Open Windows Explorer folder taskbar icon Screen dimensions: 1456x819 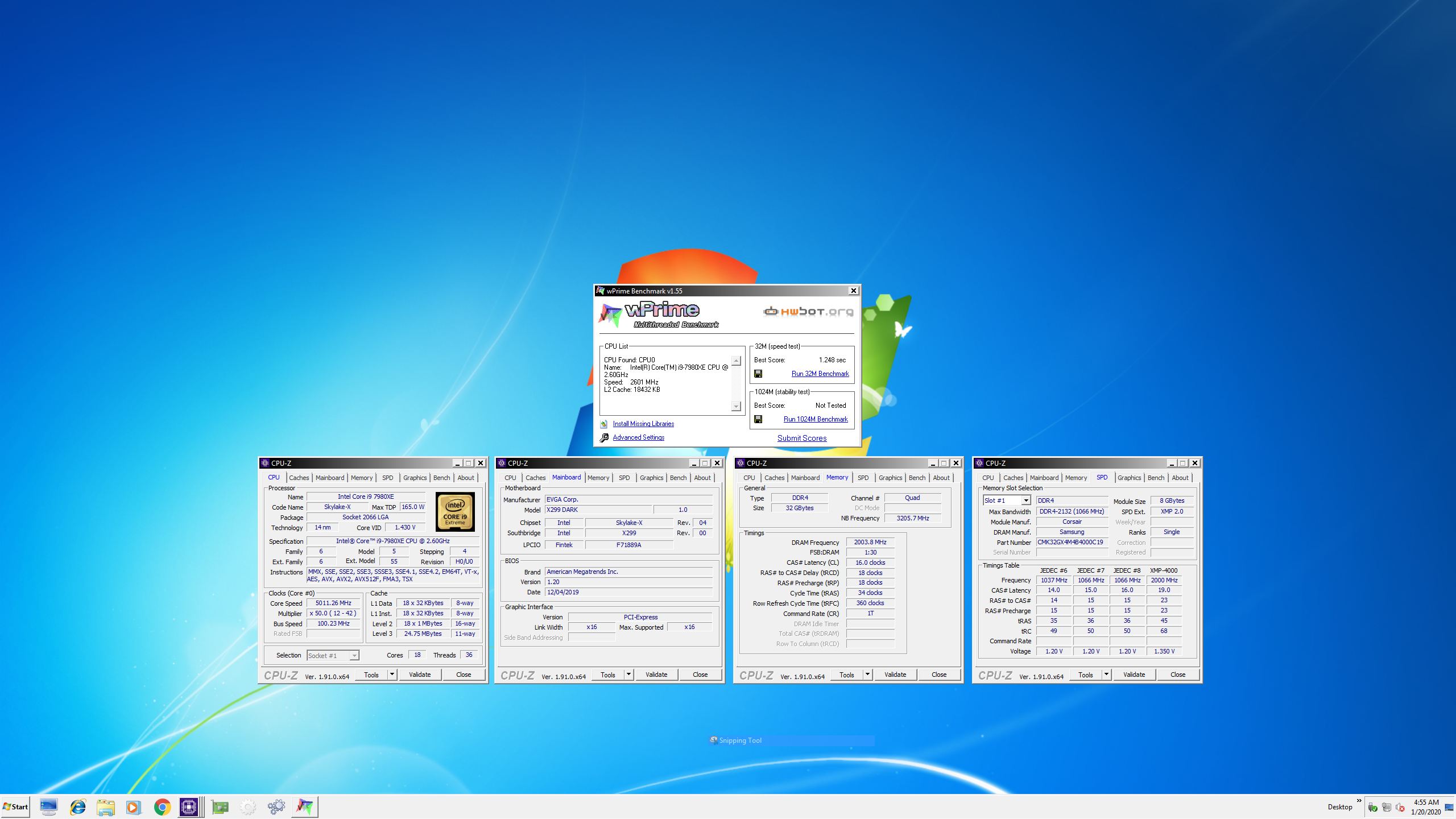click(x=105, y=806)
